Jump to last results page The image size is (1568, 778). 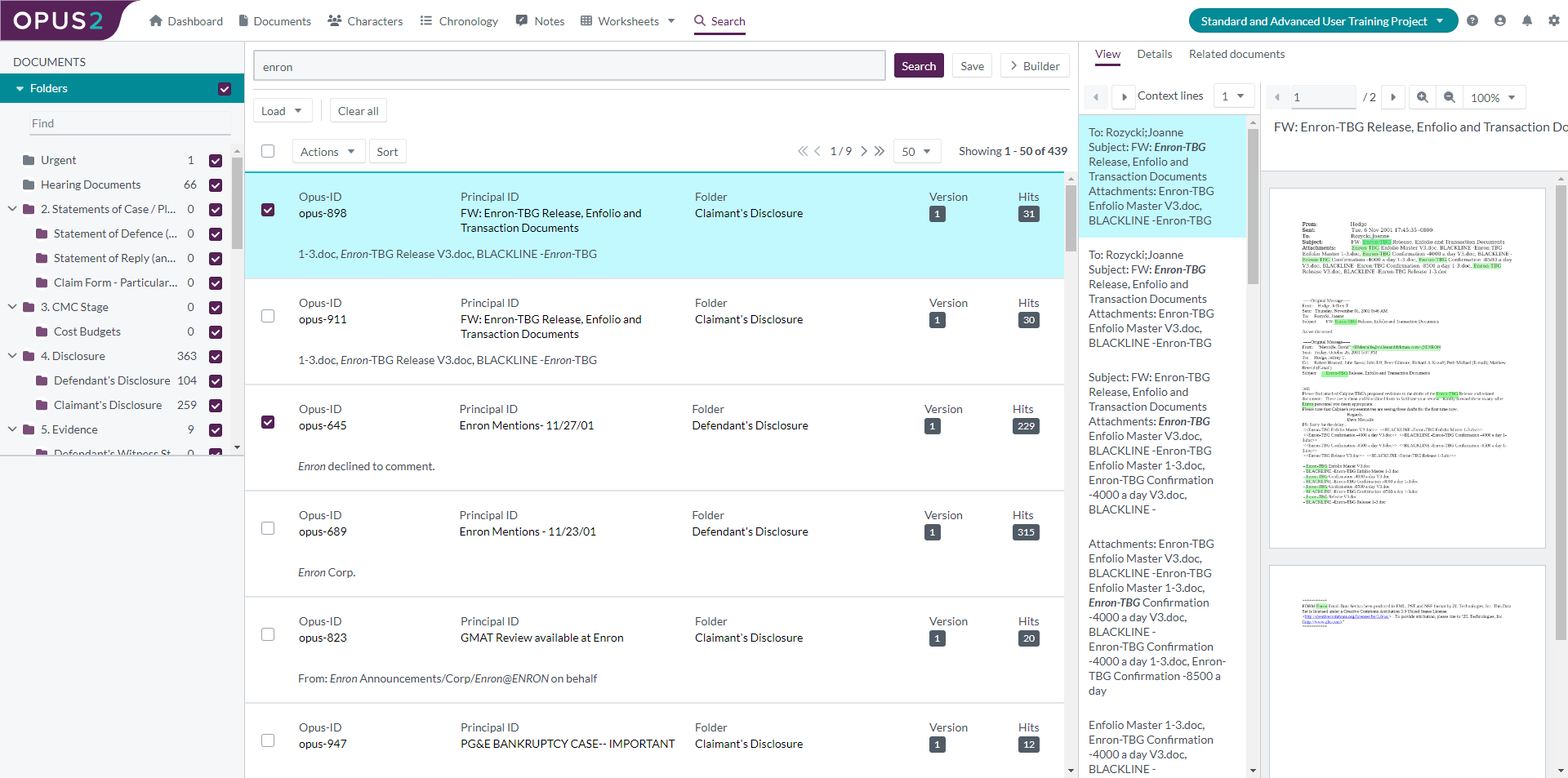coord(880,151)
